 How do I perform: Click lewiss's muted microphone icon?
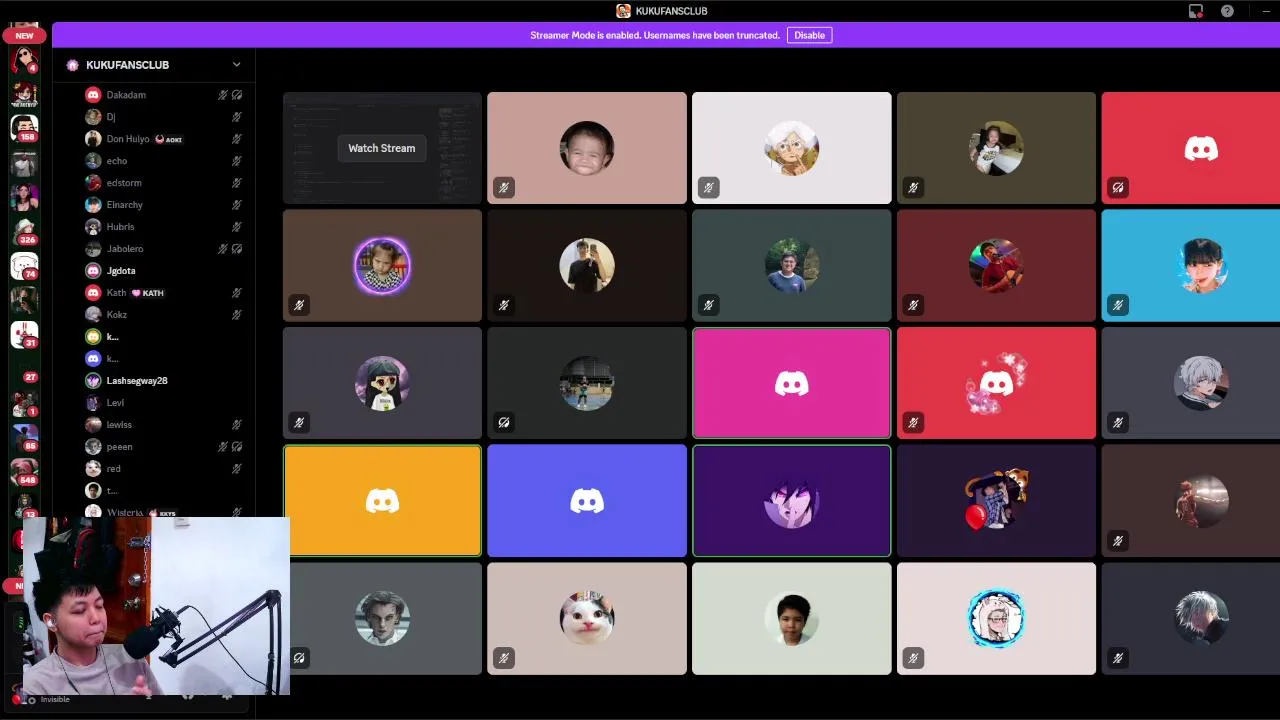(x=237, y=425)
